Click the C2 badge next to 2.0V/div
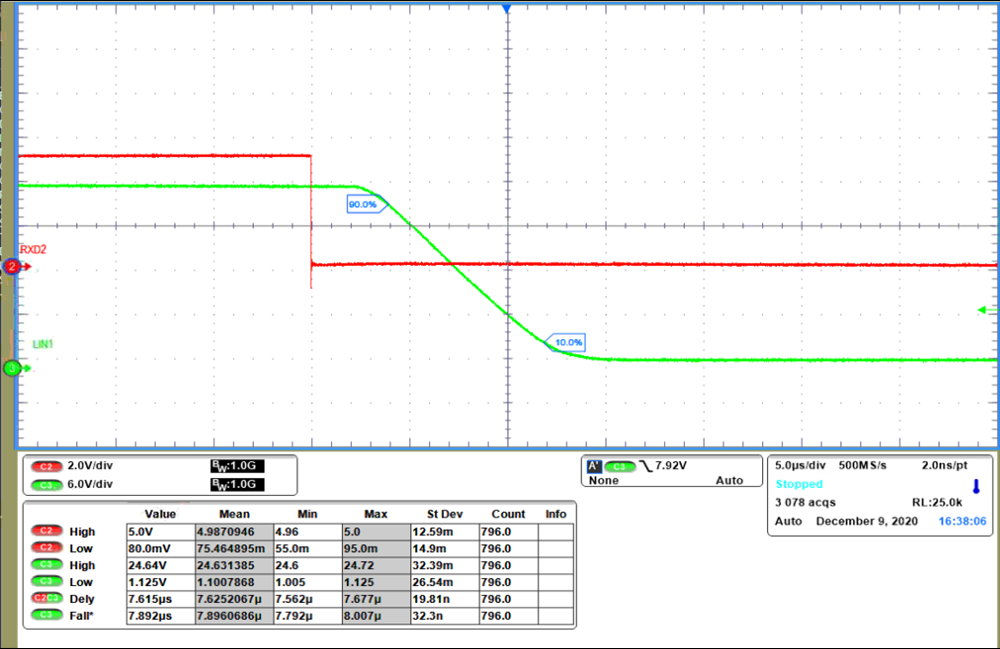This screenshot has width=1000, height=649. click(46, 466)
